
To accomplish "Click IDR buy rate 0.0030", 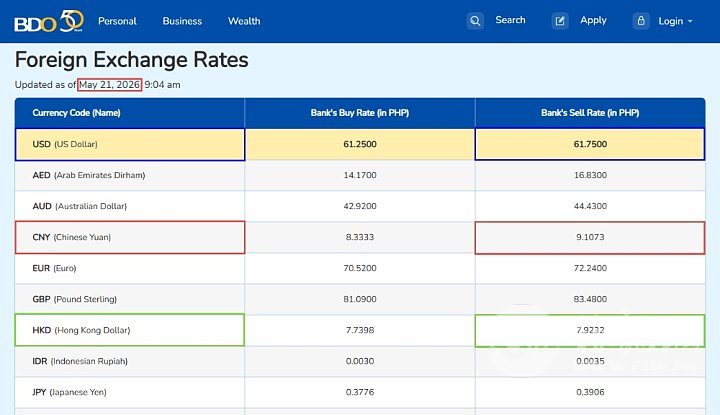I will (360, 361).
